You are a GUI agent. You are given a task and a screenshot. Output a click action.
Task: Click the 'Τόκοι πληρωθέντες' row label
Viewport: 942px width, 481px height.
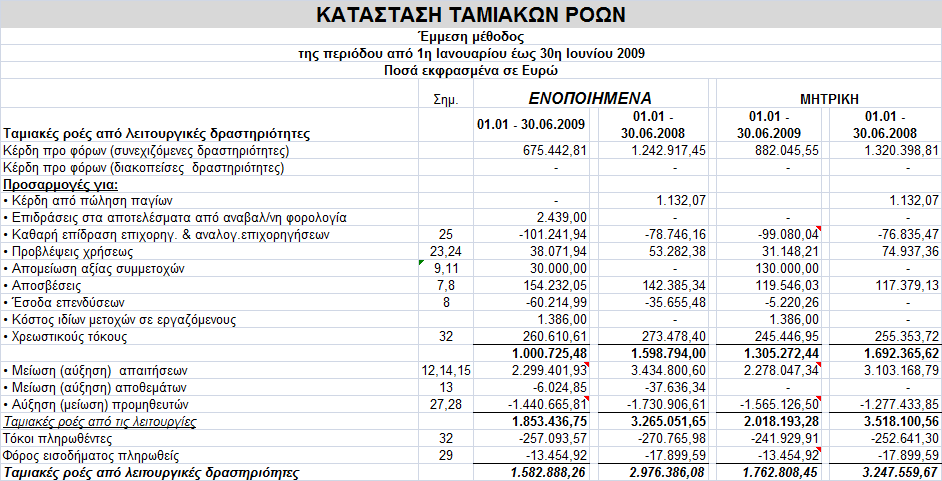pos(58,438)
